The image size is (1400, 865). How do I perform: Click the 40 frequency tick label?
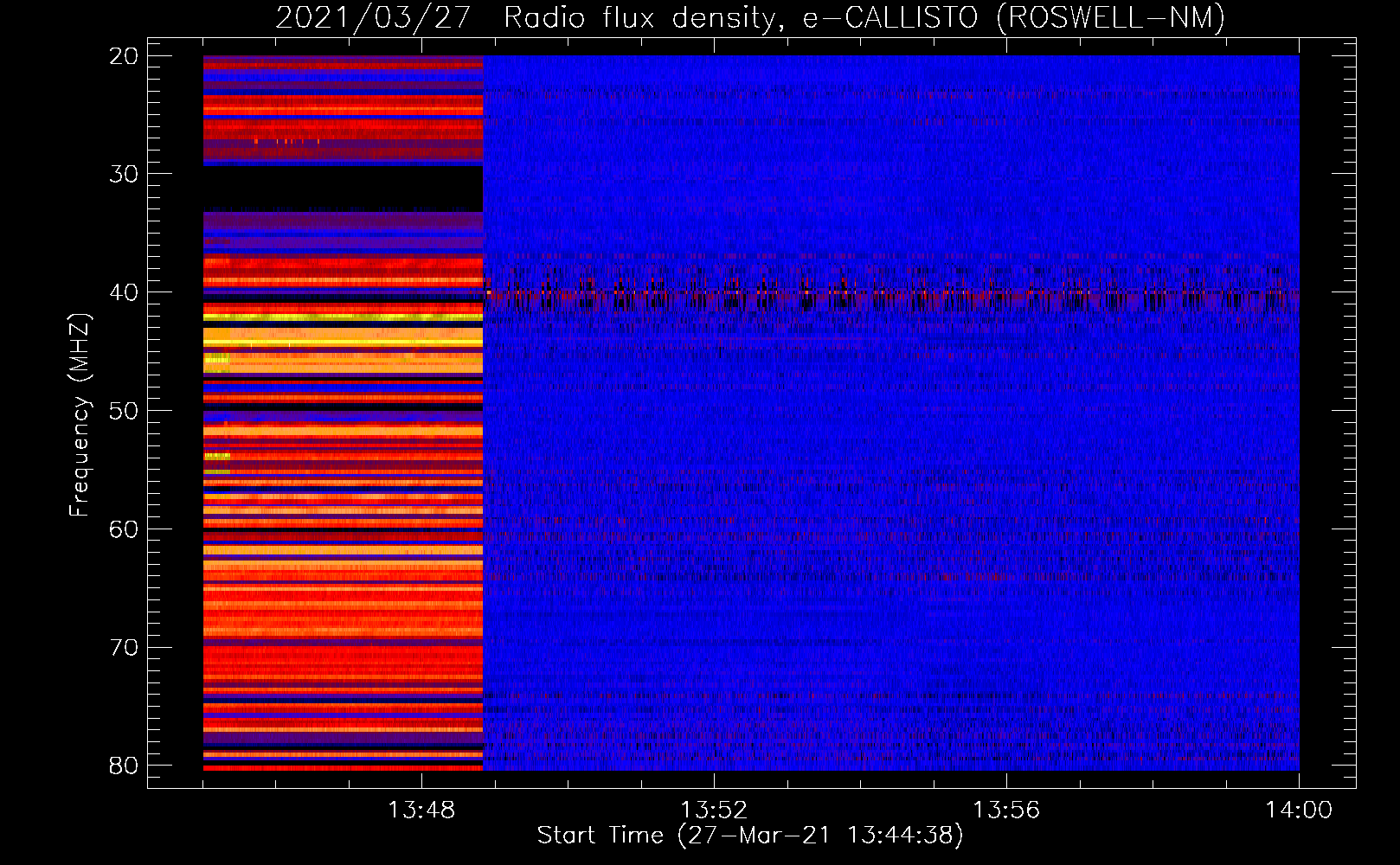tap(124, 292)
